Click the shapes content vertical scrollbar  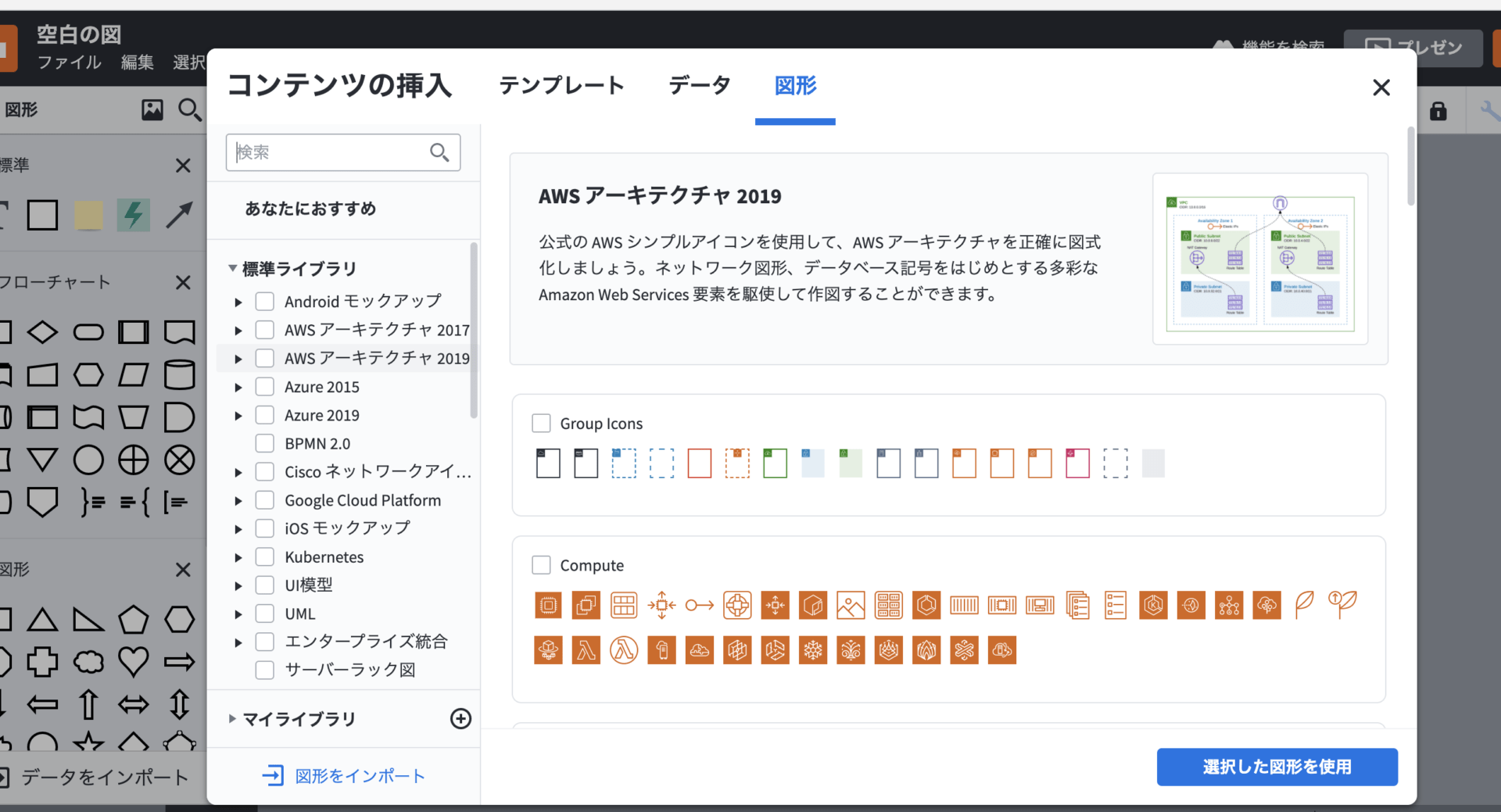(x=1411, y=166)
